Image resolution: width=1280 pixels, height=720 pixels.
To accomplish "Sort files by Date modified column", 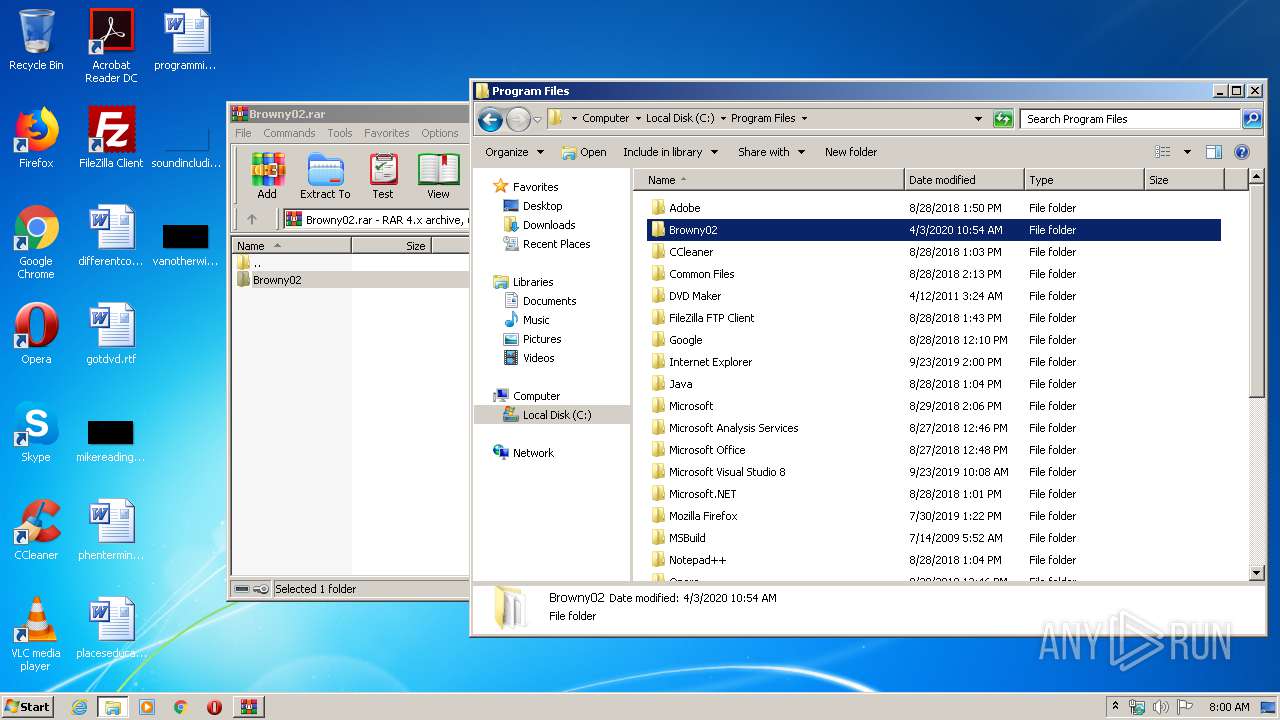I will (964, 180).
